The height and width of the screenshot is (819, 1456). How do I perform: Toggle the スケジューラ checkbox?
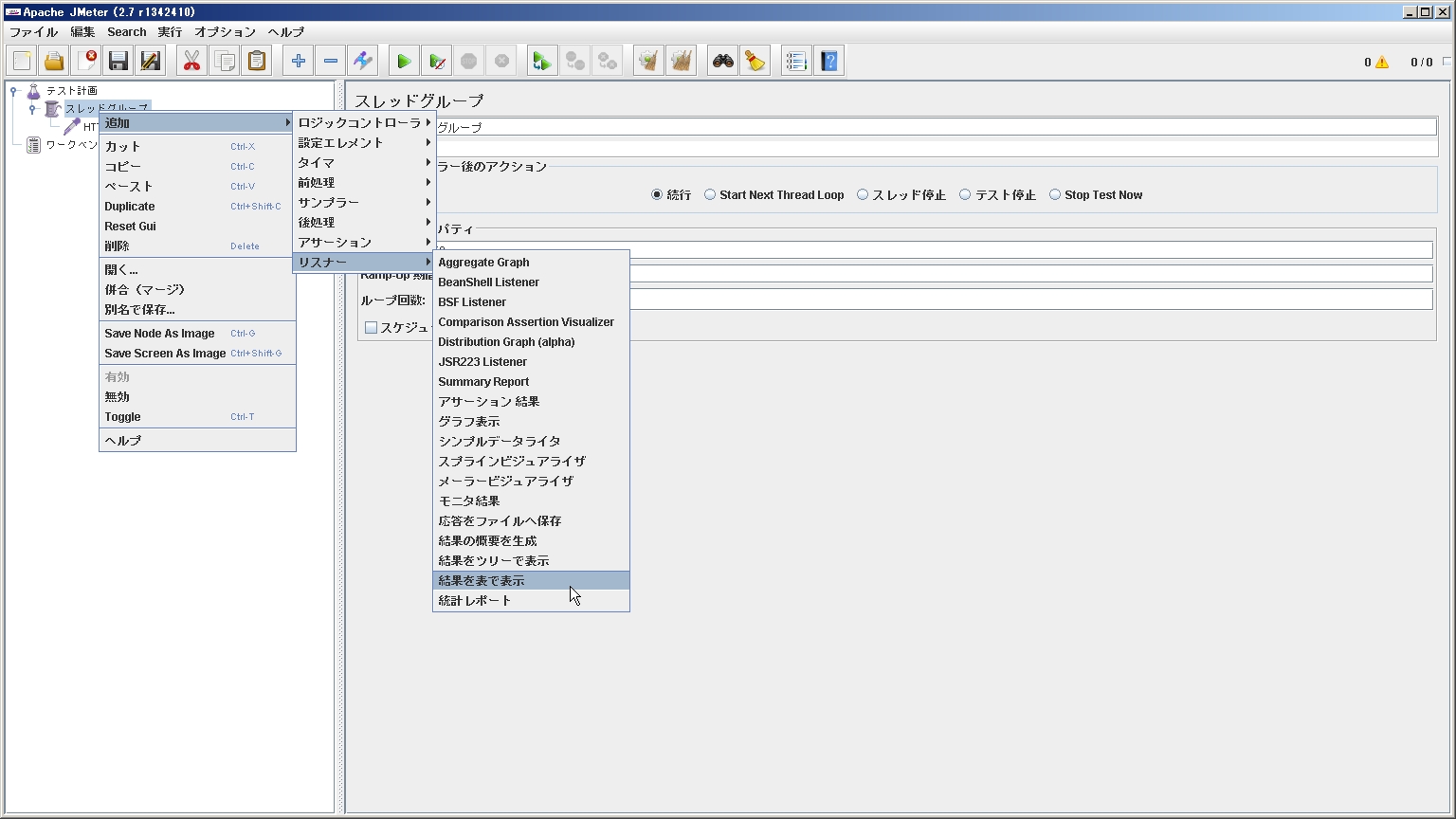(x=372, y=328)
